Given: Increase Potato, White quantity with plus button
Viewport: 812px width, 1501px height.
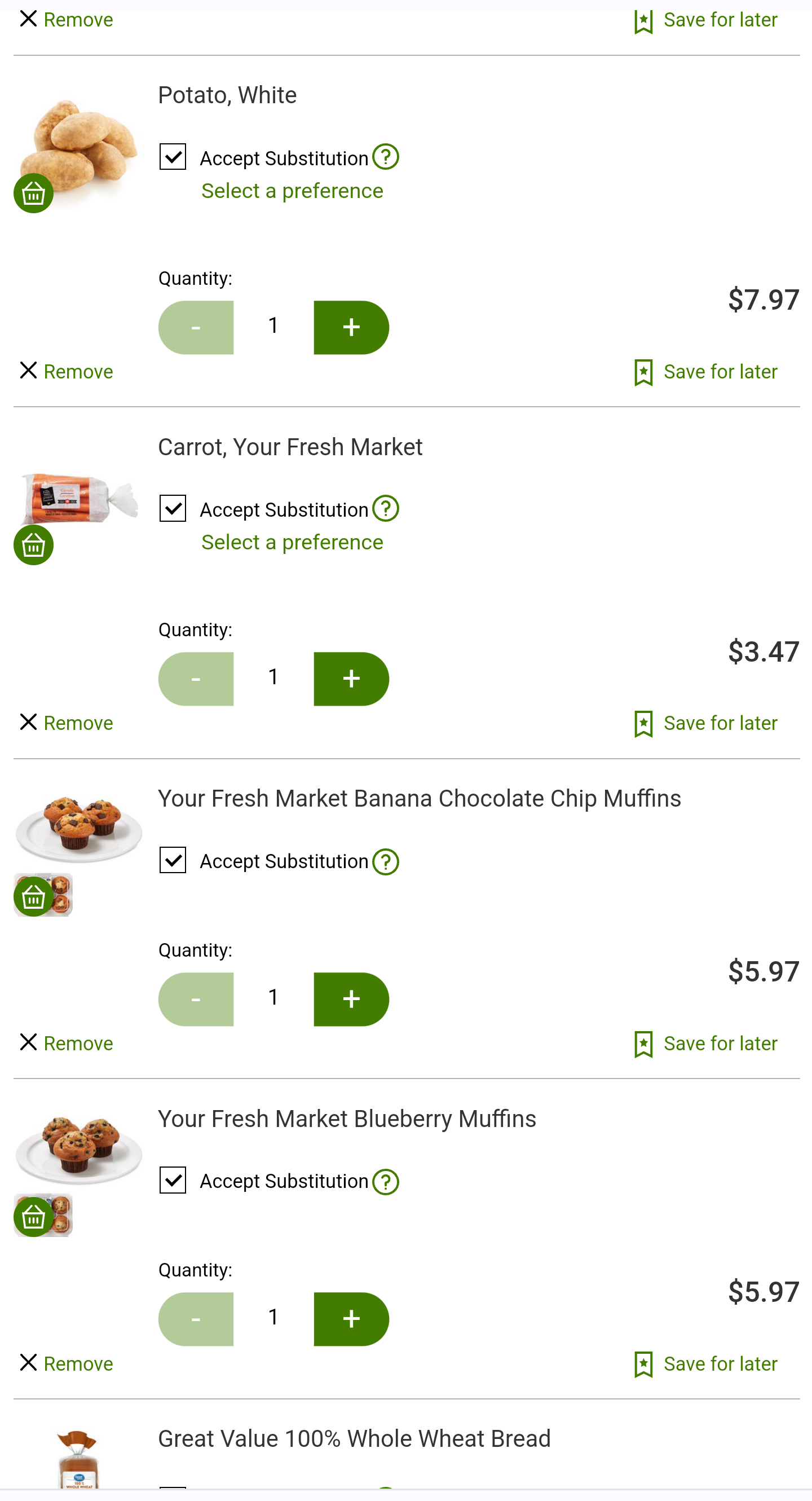Looking at the screenshot, I should pyautogui.click(x=351, y=328).
